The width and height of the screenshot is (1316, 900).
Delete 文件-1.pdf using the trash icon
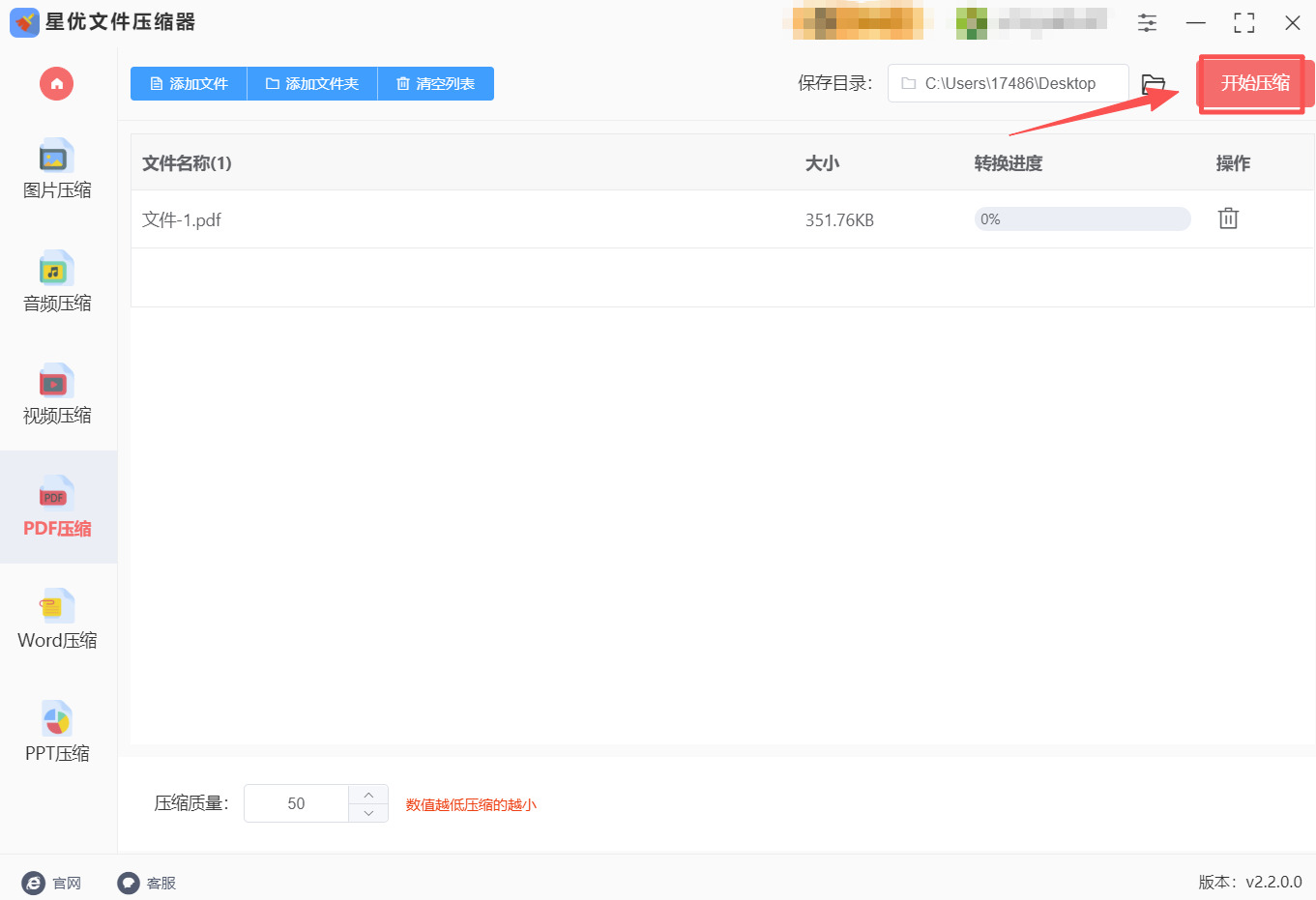tap(1228, 218)
